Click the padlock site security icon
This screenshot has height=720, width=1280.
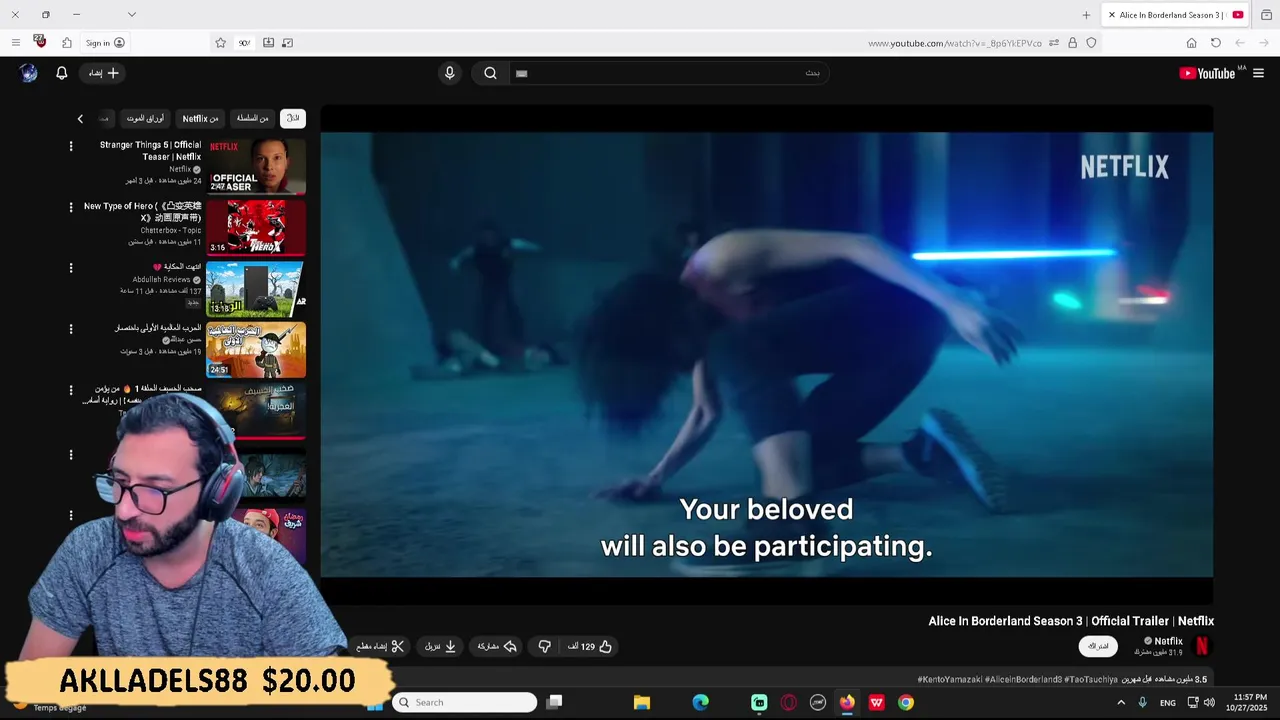[1072, 43]
